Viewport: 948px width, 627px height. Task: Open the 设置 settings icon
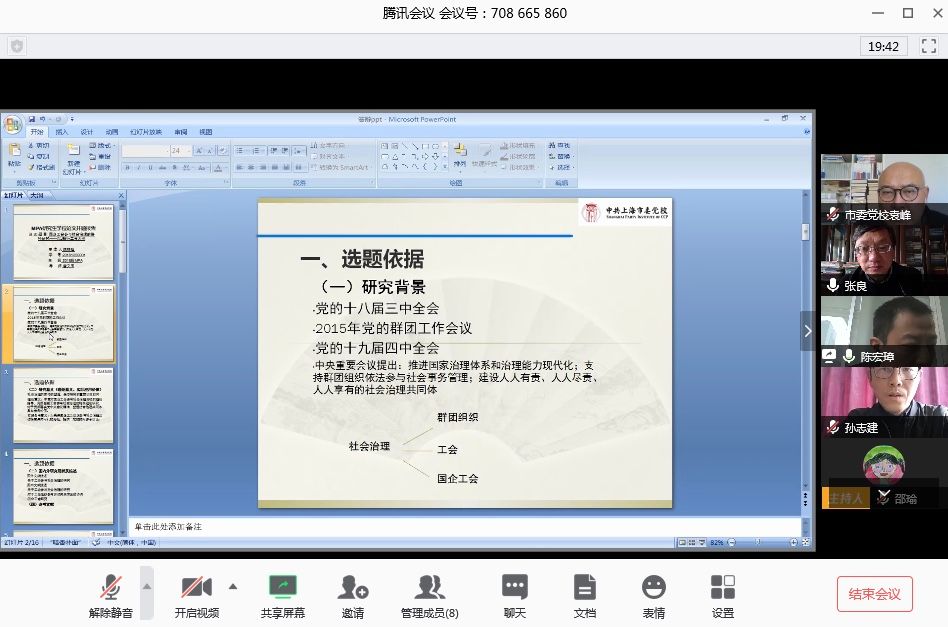point(722,593)
